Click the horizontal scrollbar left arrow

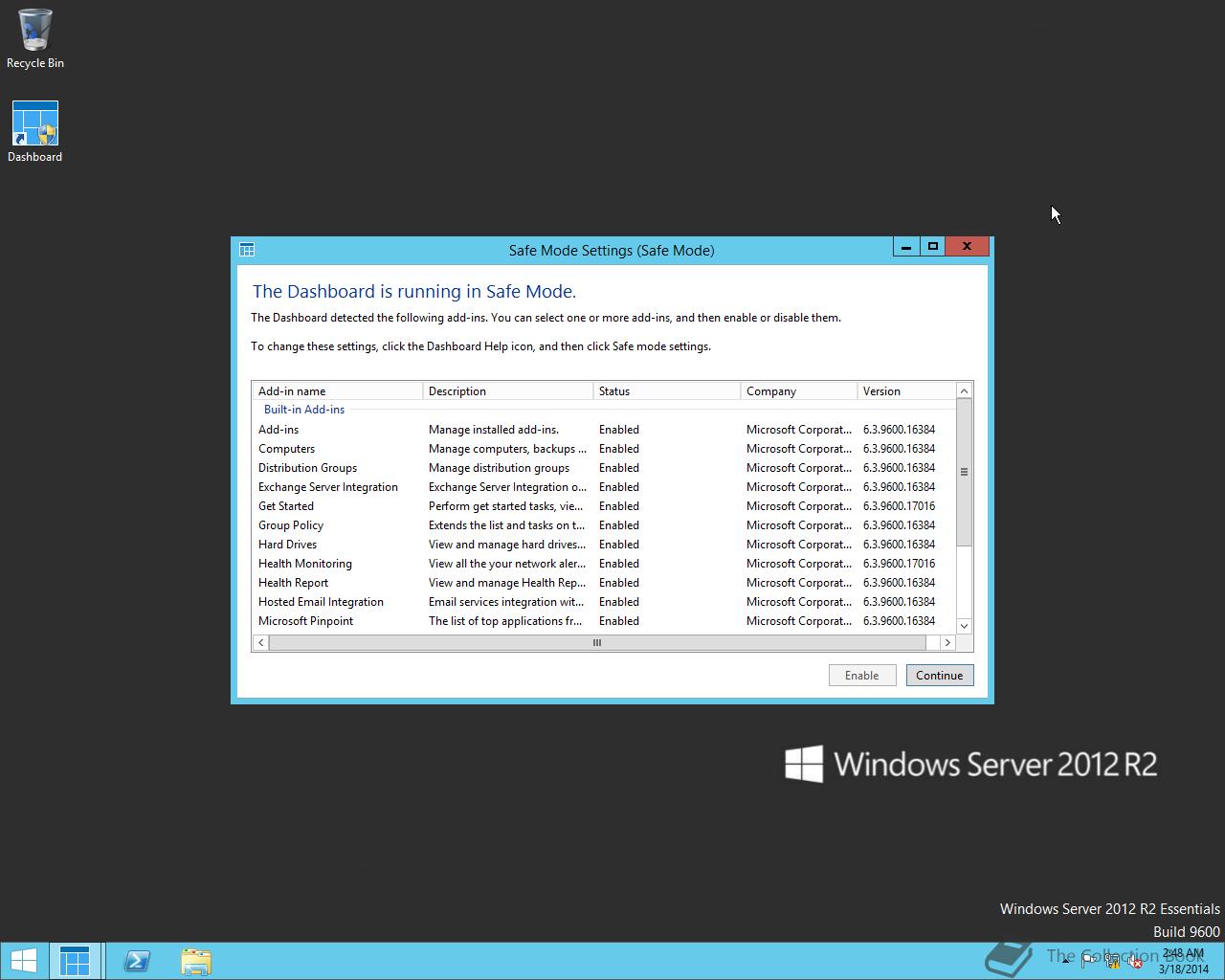pos(260,642)
